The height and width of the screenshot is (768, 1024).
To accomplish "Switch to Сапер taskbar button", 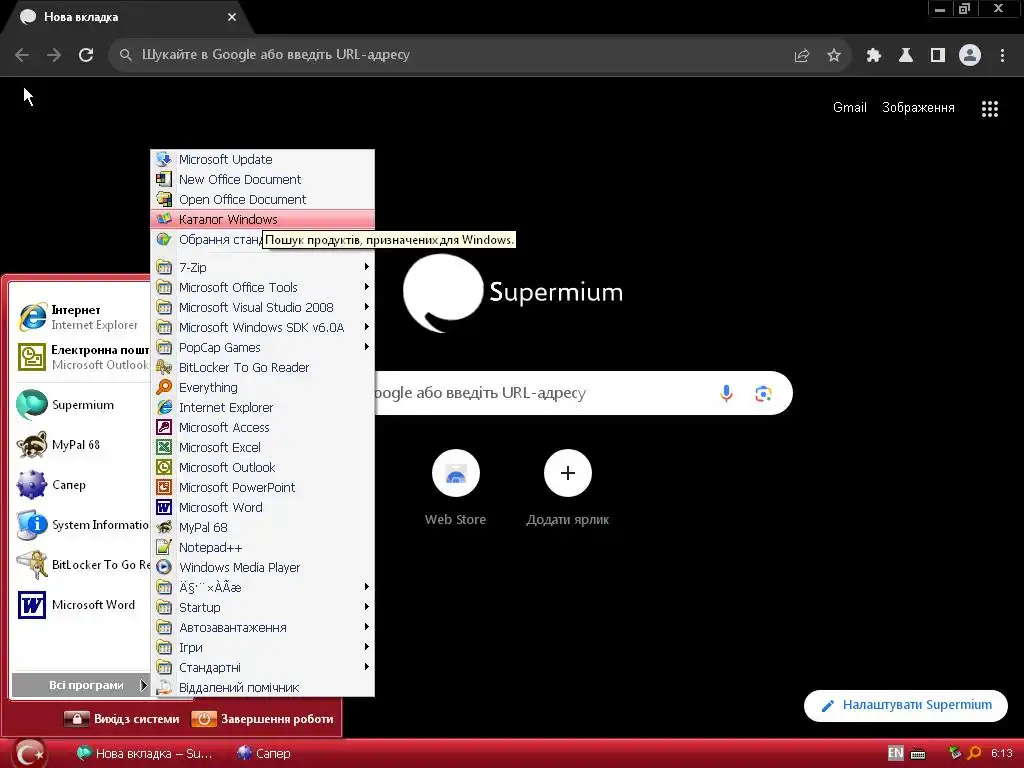I will pyautogui.click(x=264, y=754).
